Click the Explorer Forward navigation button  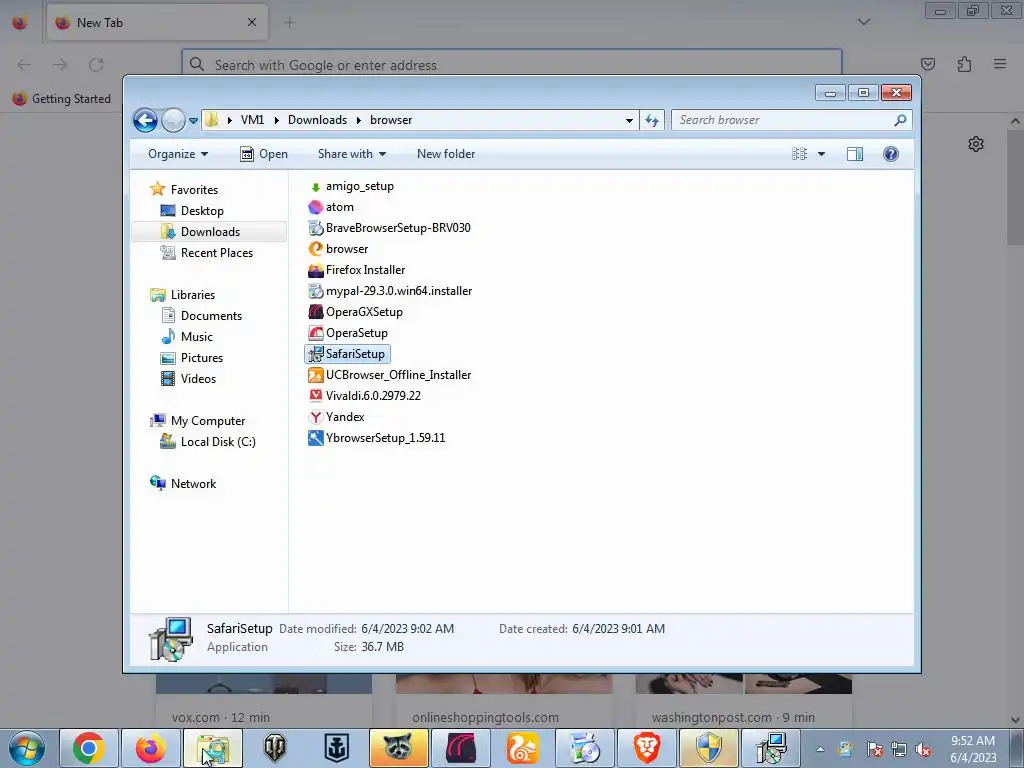[x=173, y=120]
